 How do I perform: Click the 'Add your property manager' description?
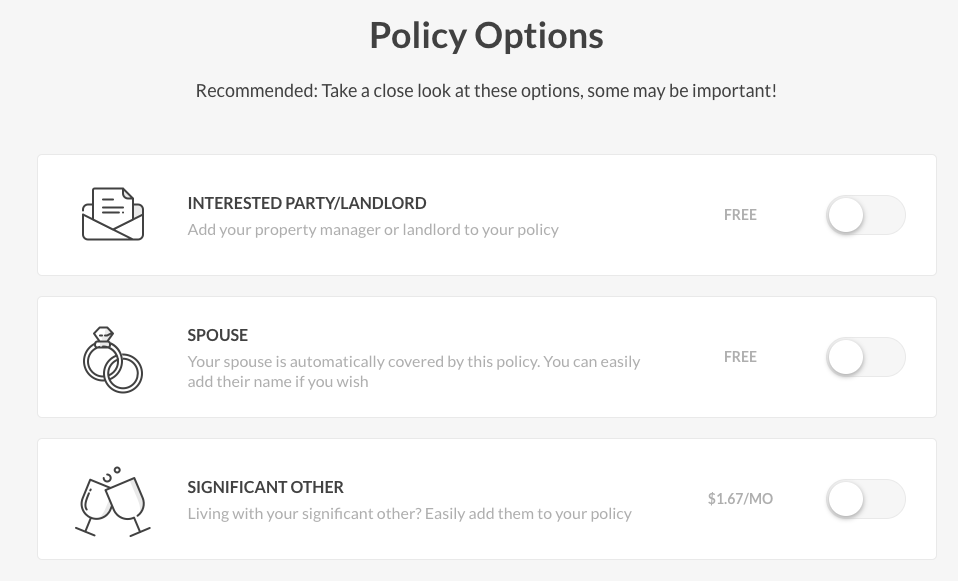tap(373, 230)
